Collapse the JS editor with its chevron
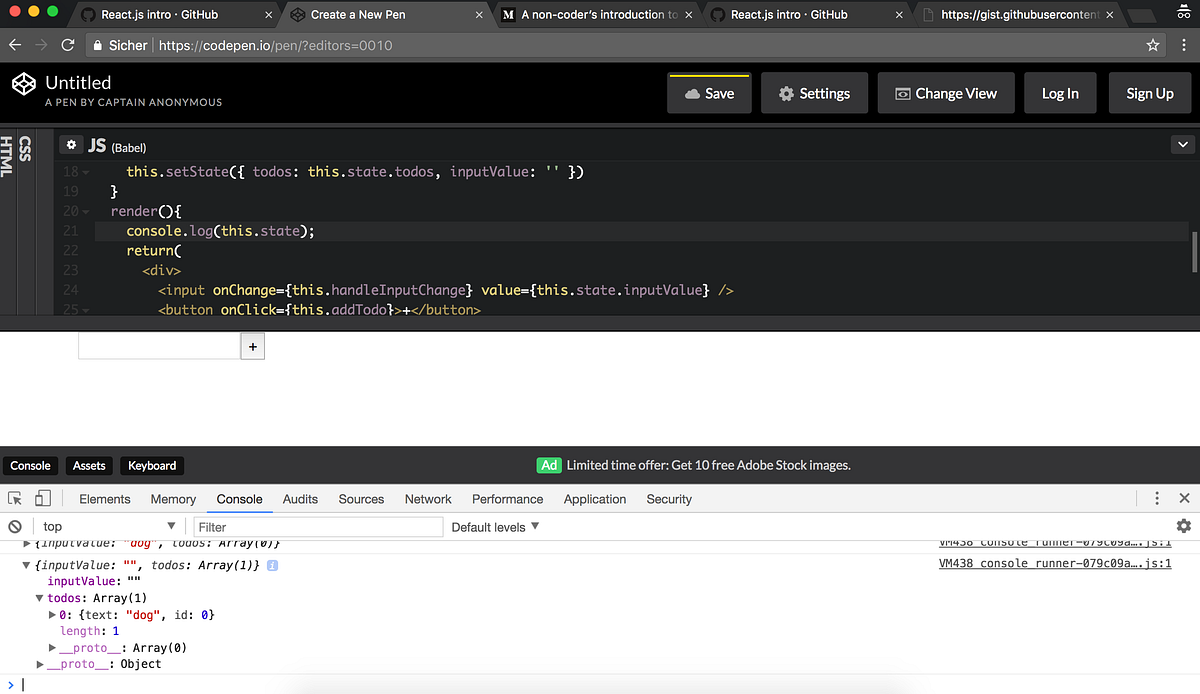The image size is (1200, 694). [x=1183, y=144]
